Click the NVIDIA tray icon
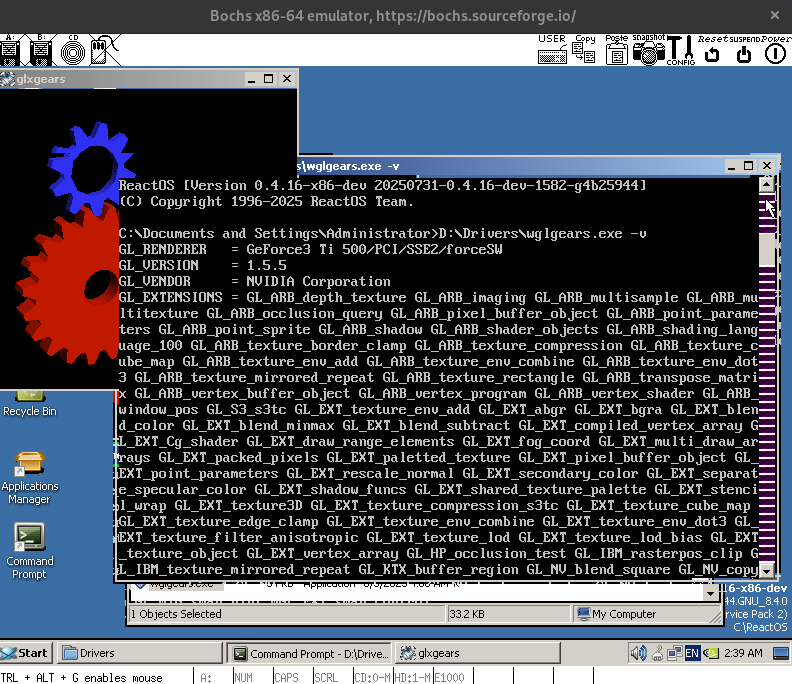Image resolution: width=792 pixels, height=684 pixels. click(711, 653)
